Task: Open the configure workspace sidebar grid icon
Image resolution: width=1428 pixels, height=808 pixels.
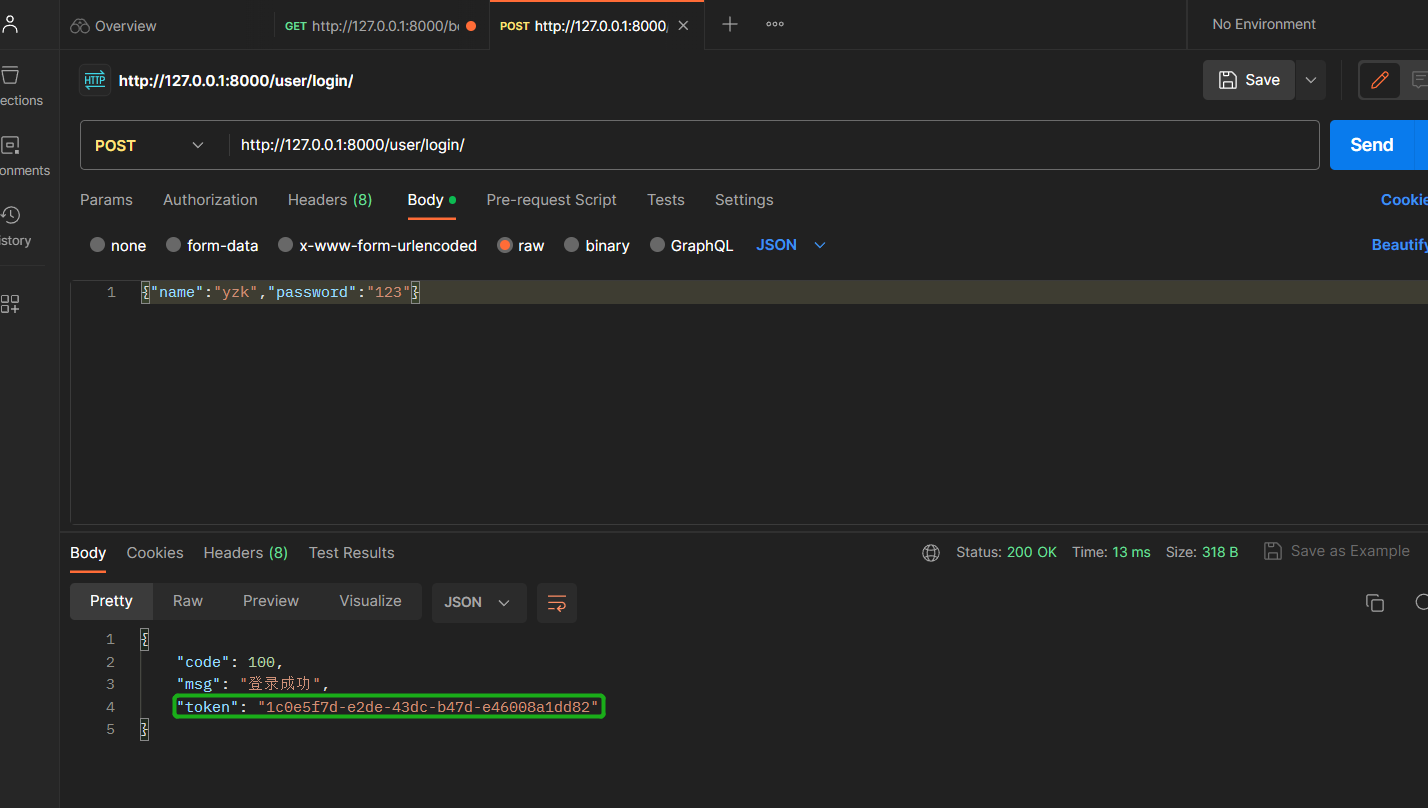Action: pyautogui.click(x=10, y=304)
